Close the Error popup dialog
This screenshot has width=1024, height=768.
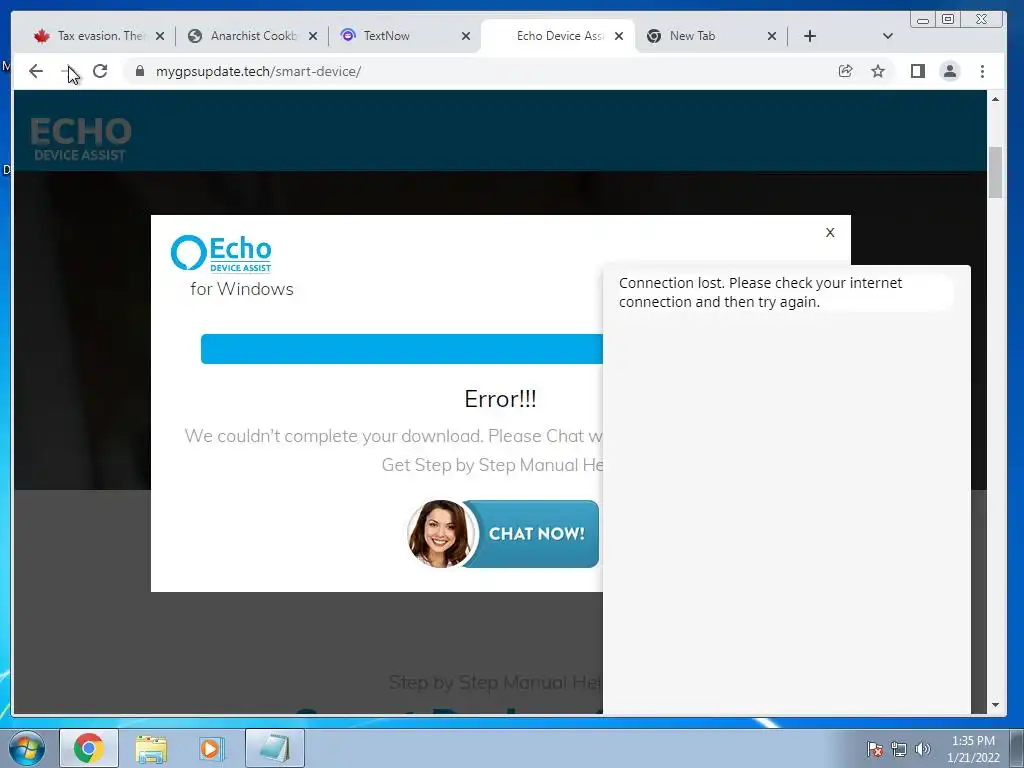[x=830, y=232]
